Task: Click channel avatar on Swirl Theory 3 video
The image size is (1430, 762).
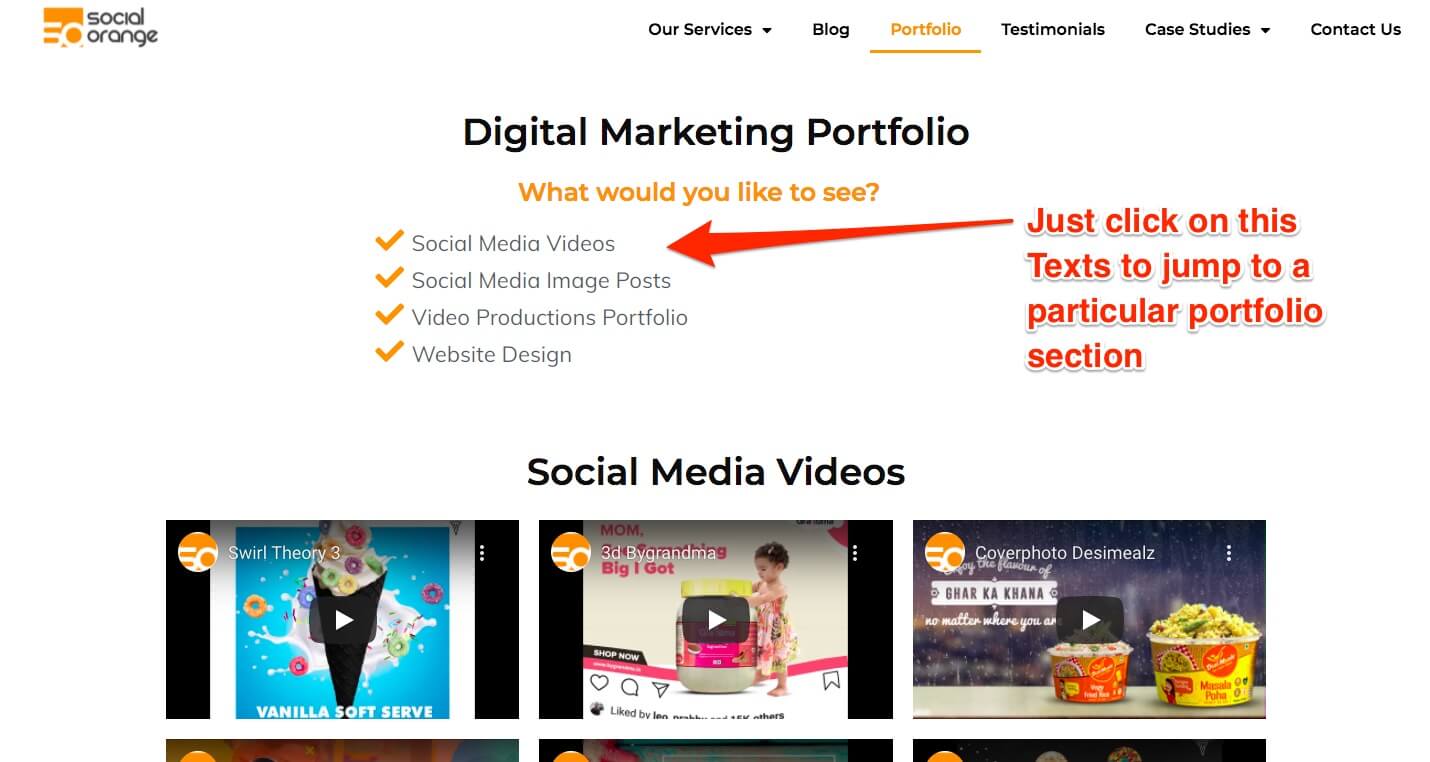Action: pos(198,553)
